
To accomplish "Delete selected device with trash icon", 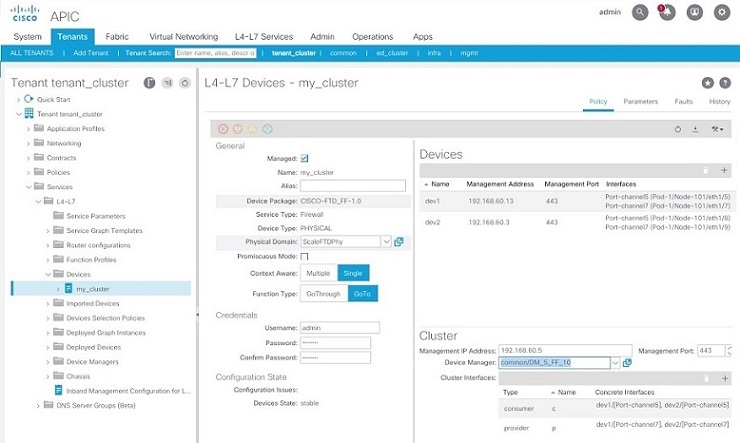I will click(706, 170).
